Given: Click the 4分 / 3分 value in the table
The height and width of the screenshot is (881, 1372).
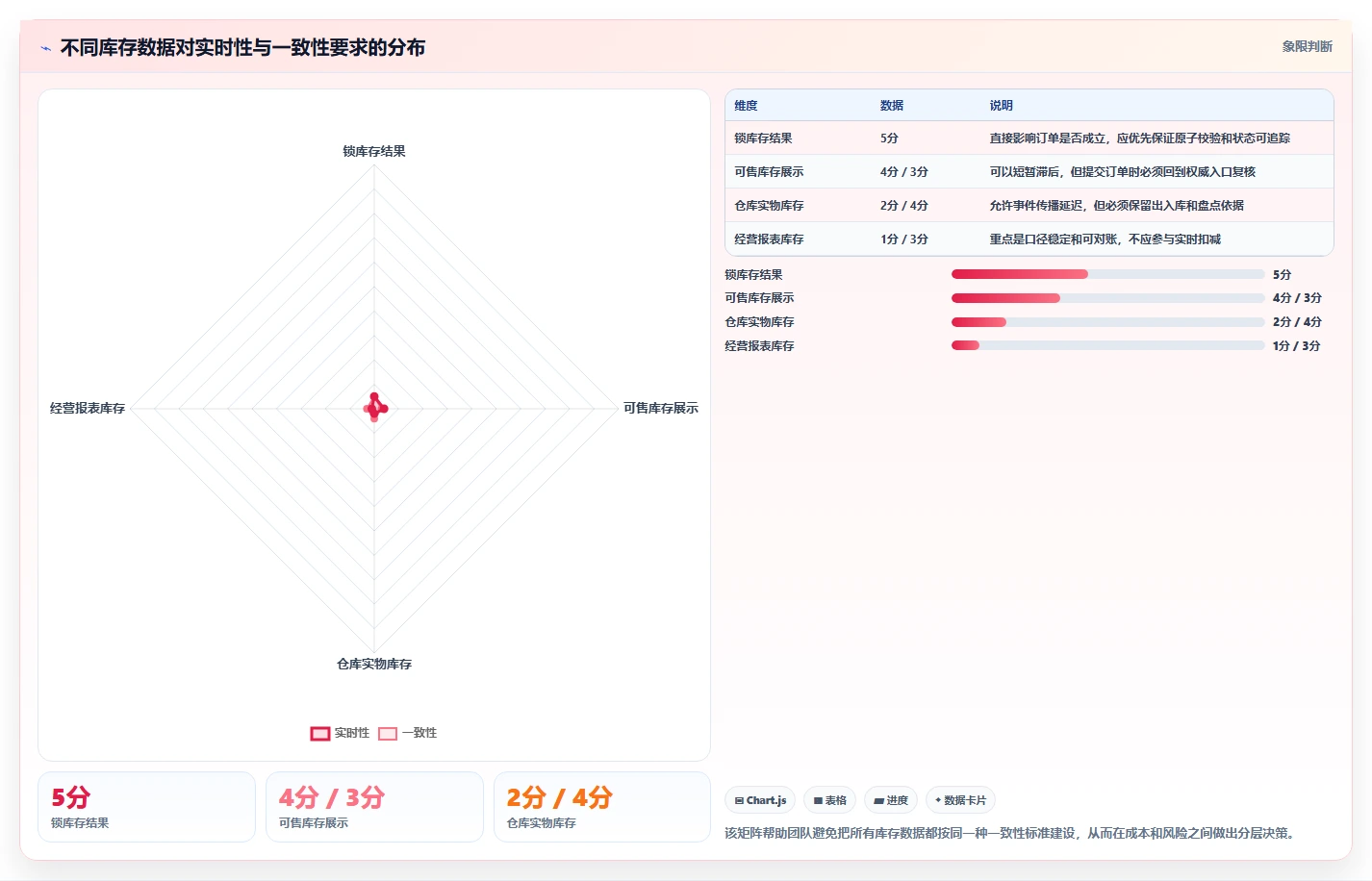Looking at the screenshot, I should click(x=904, y=172).
